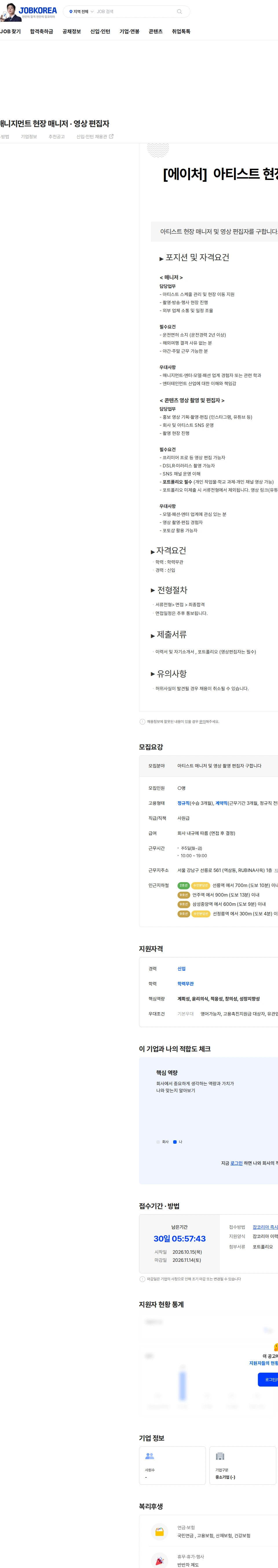Click the 학력무관 education value
Viewport: 278px width, 1568px height.
coord(186,984)
